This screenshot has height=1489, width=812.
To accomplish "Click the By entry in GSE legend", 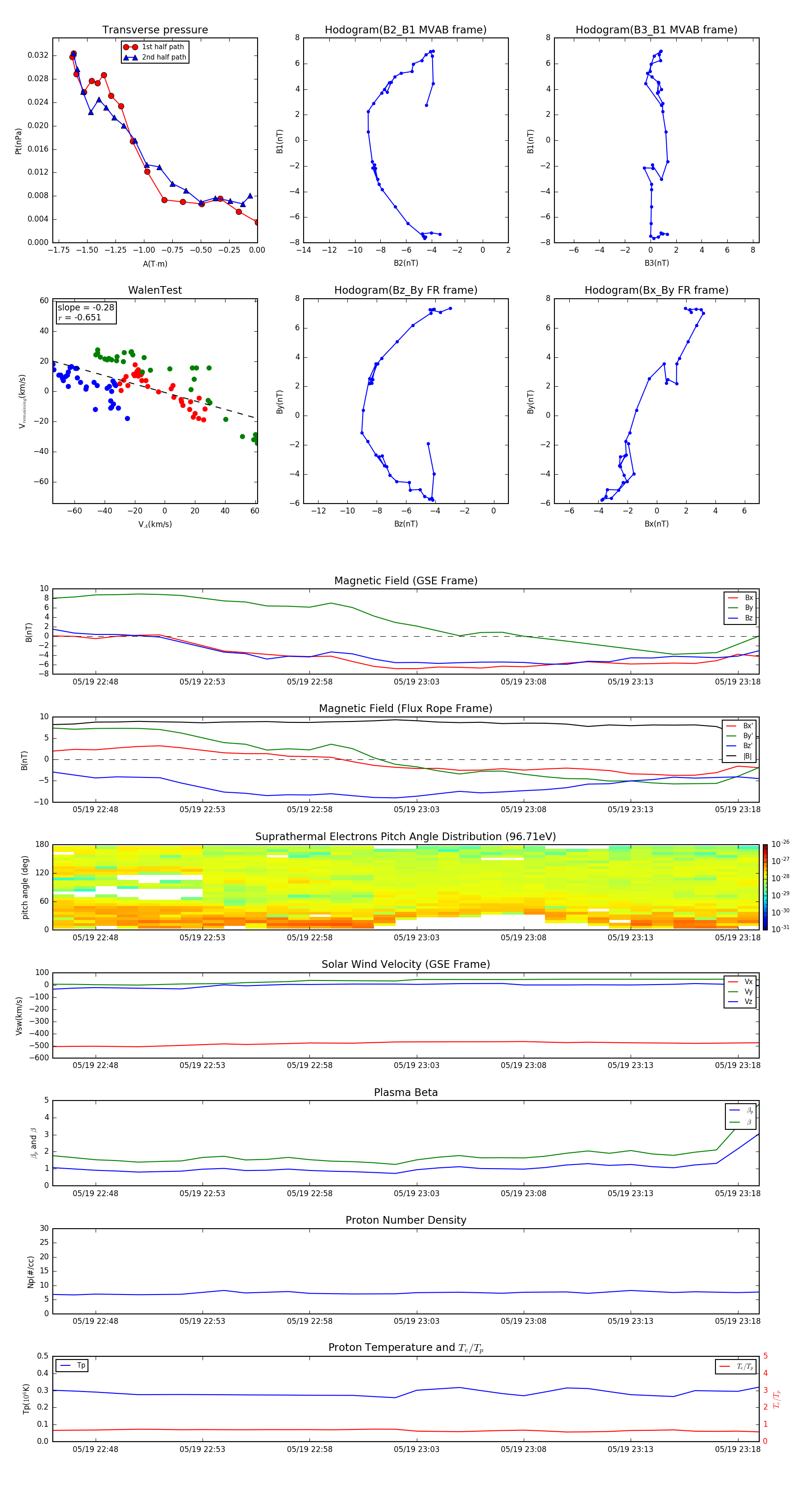I will coord(740,608).
